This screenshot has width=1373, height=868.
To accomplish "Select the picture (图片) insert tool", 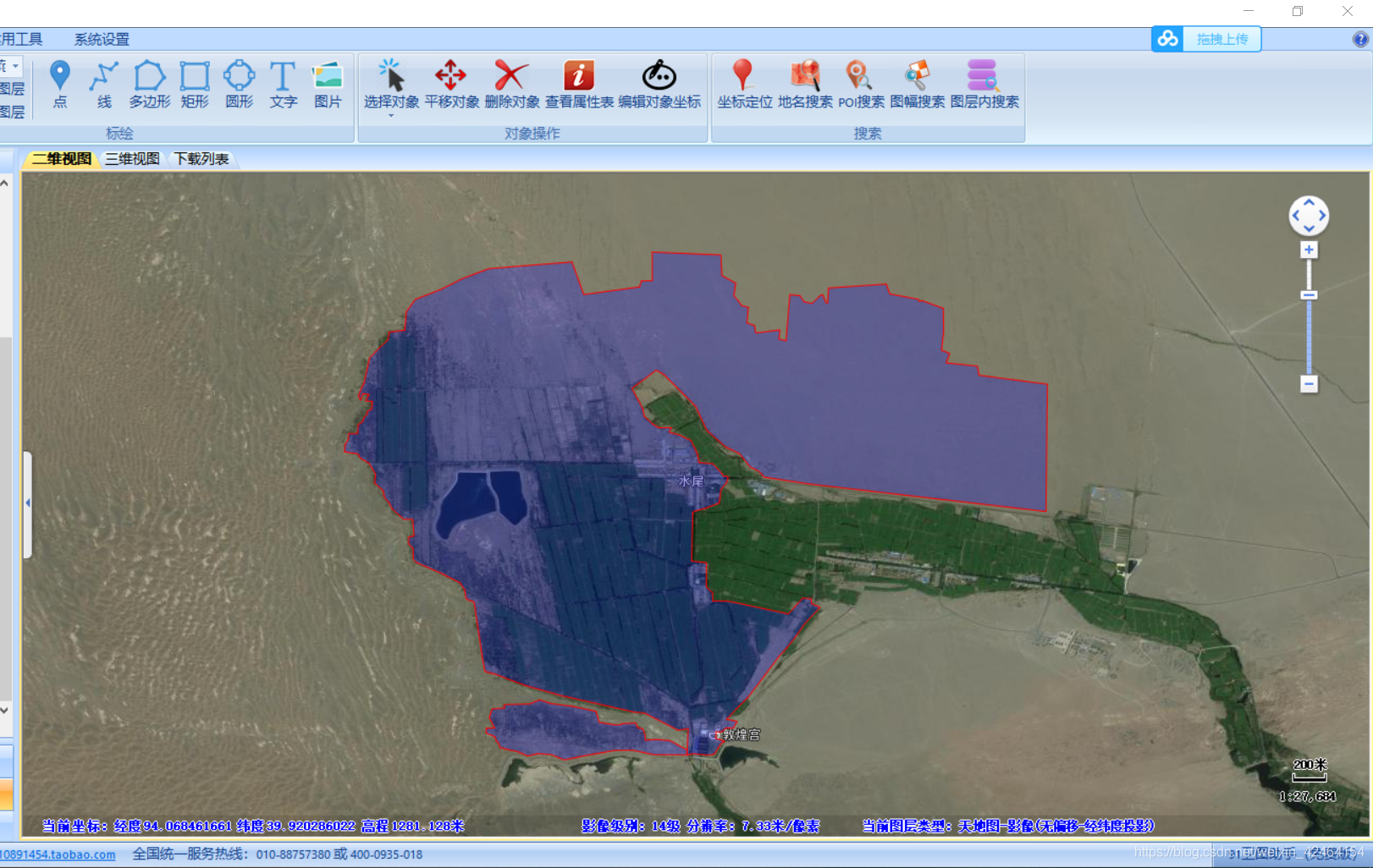I will tap(328, 85).
